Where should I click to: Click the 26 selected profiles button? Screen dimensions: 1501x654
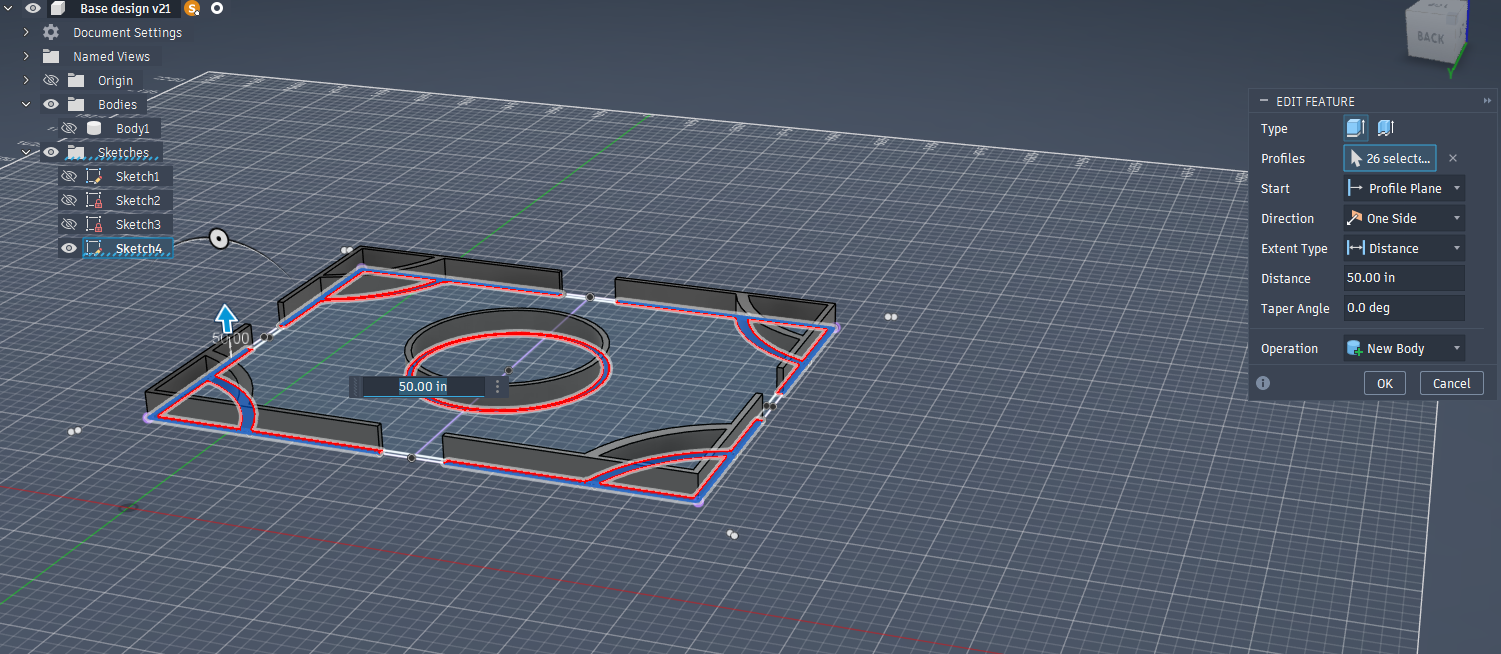pos(1390,158)
